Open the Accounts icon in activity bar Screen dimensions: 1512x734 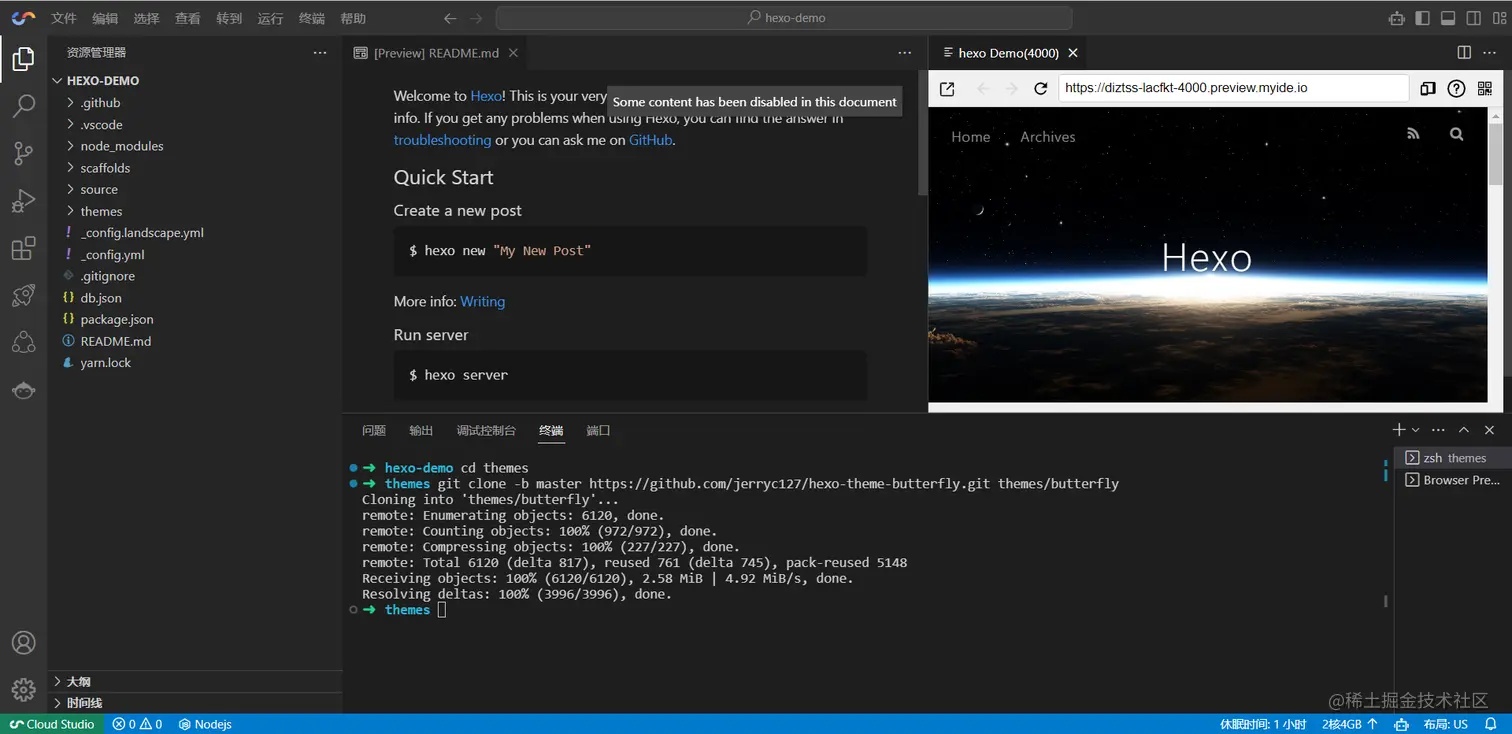[x=23, y=643]
